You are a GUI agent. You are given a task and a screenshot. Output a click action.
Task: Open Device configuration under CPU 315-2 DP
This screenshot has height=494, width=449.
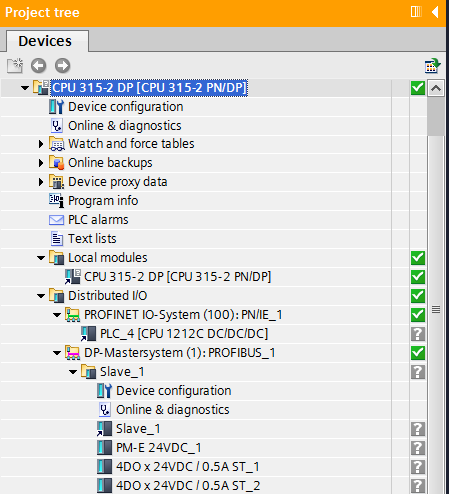point(126,107)
